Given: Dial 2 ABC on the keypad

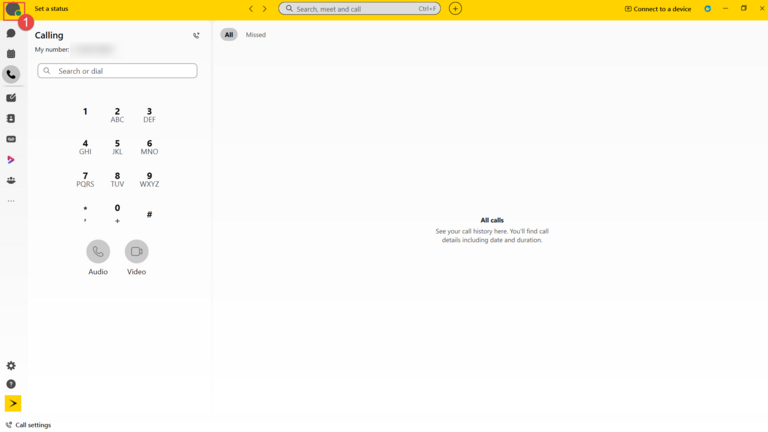Looking at the screenshot, I should pyautogui.click(x=117, y=115).
